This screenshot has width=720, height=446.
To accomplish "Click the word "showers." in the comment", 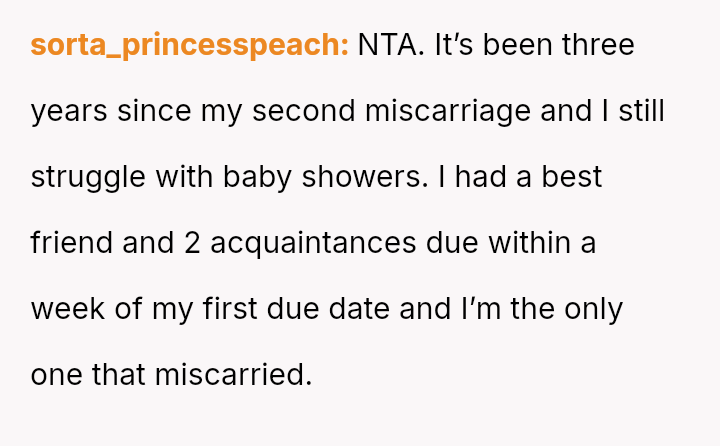I will coord(359,177).
